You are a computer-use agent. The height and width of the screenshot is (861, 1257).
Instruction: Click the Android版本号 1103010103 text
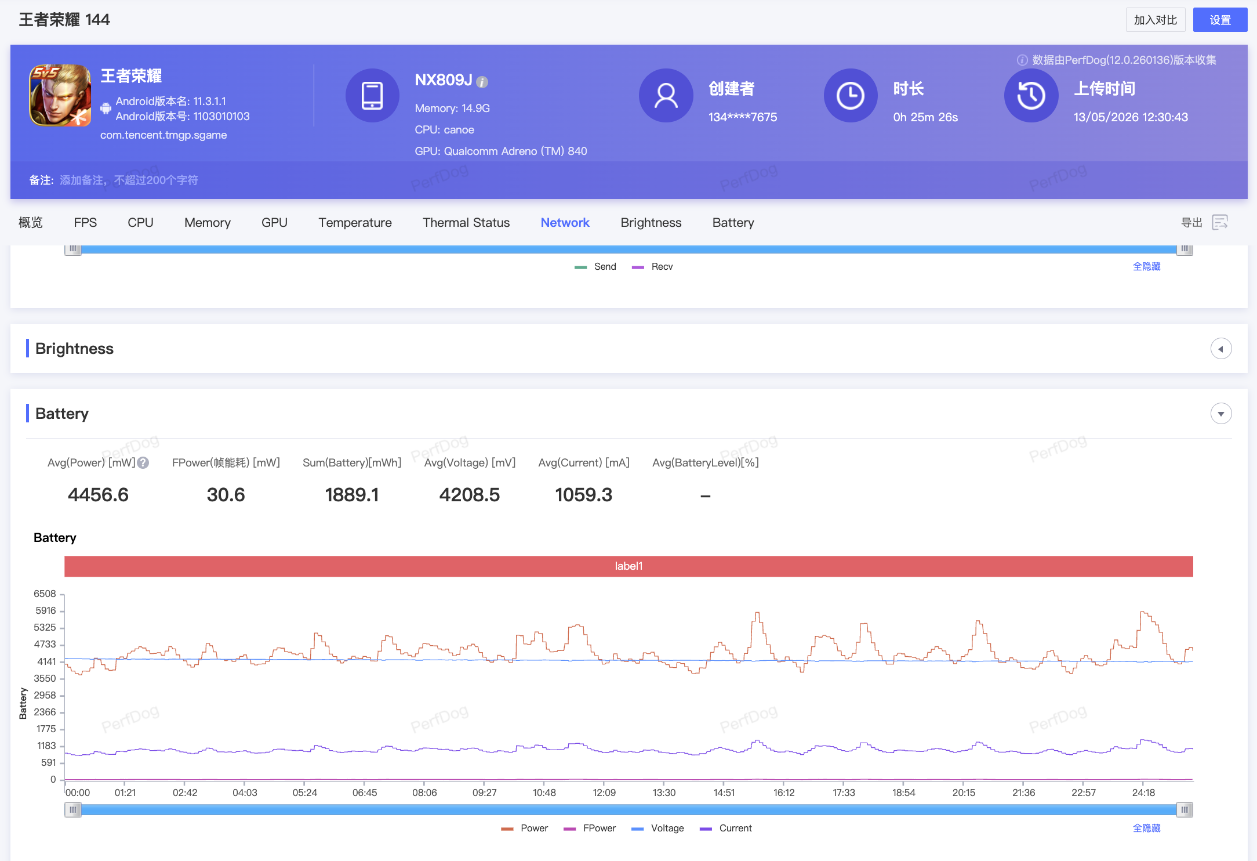(x=183, y=116)
